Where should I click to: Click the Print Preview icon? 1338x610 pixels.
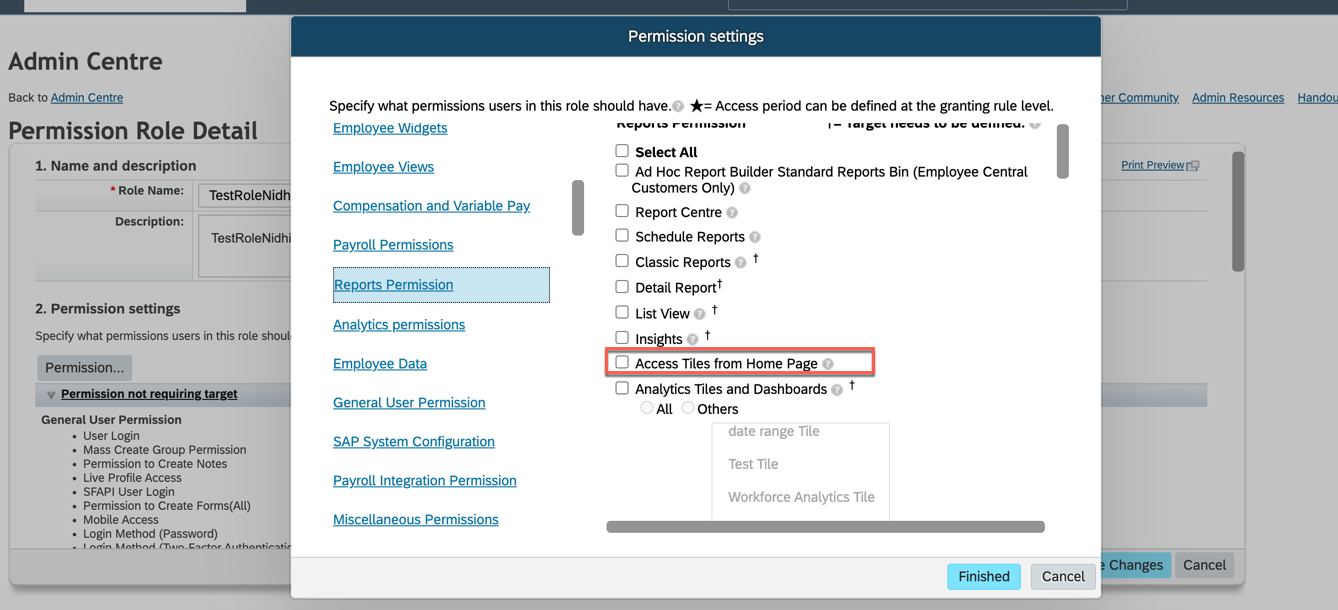1193,166
